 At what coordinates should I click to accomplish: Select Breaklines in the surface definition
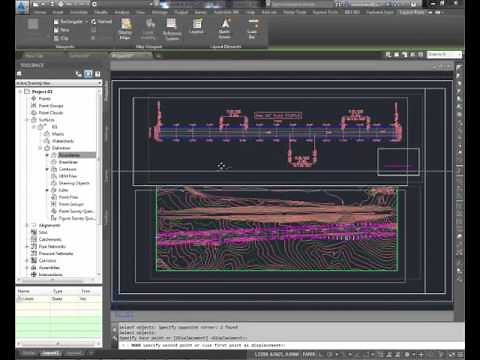point(68,162)
